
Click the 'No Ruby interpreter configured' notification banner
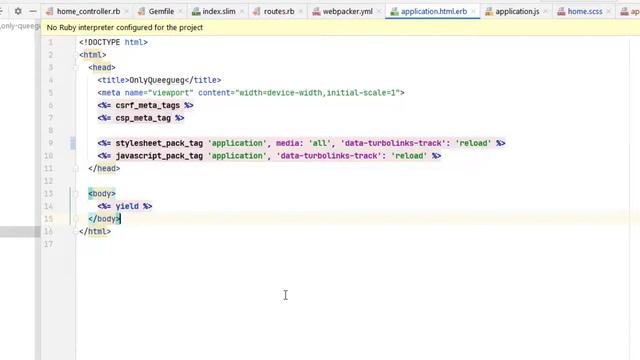coord(340,27)
